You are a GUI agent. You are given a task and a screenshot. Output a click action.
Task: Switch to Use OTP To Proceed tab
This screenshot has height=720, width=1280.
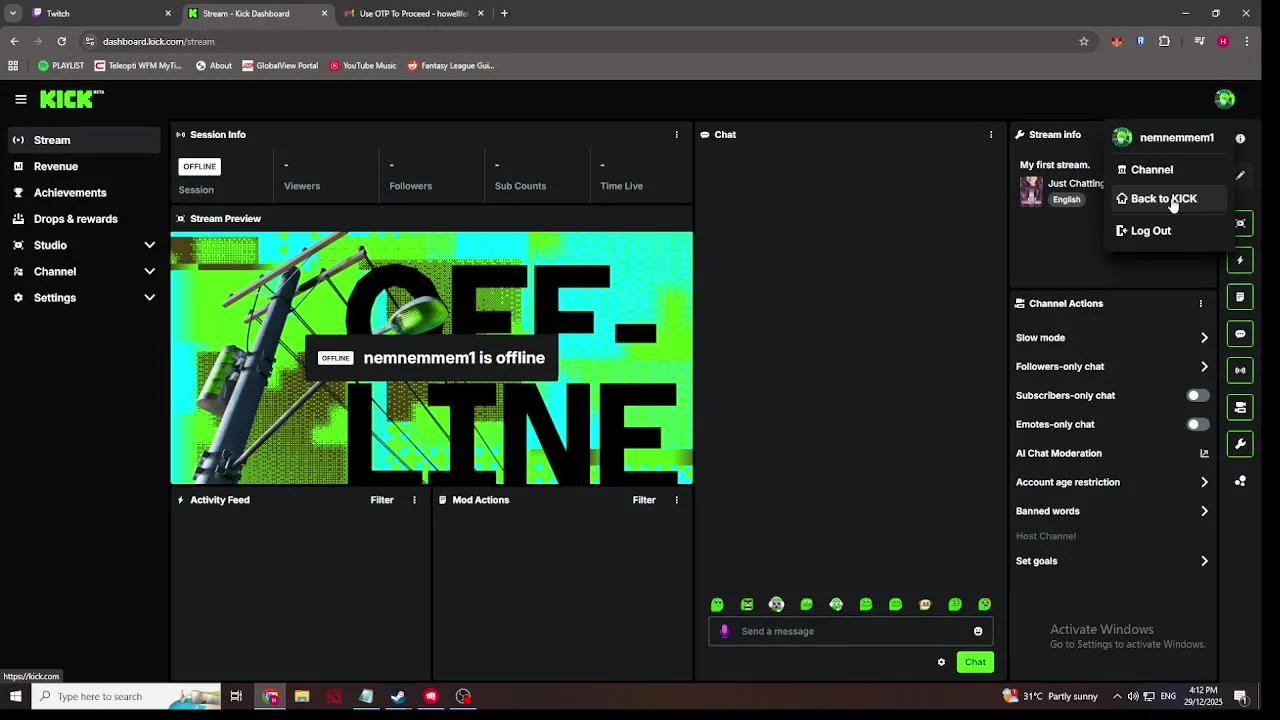(414, 14)
